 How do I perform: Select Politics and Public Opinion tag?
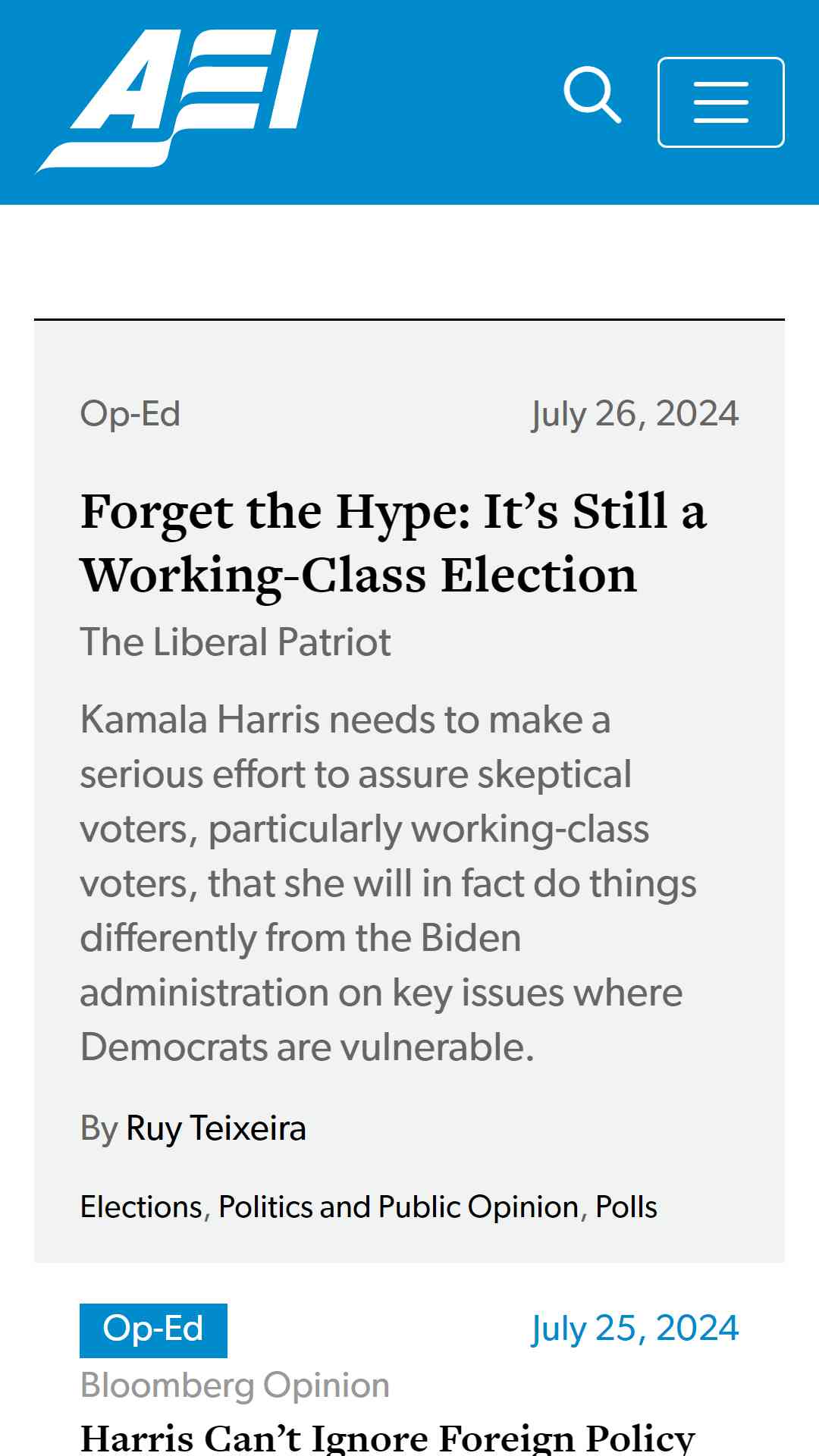pos(399,1207)
